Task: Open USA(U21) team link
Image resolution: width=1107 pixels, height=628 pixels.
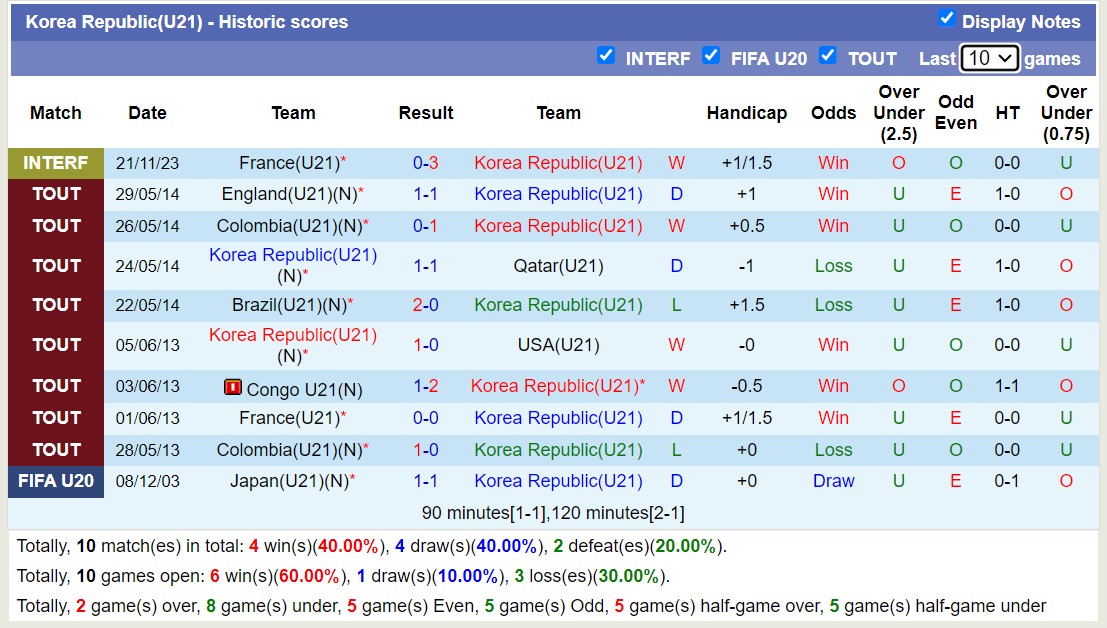Action: coord(558,345)
